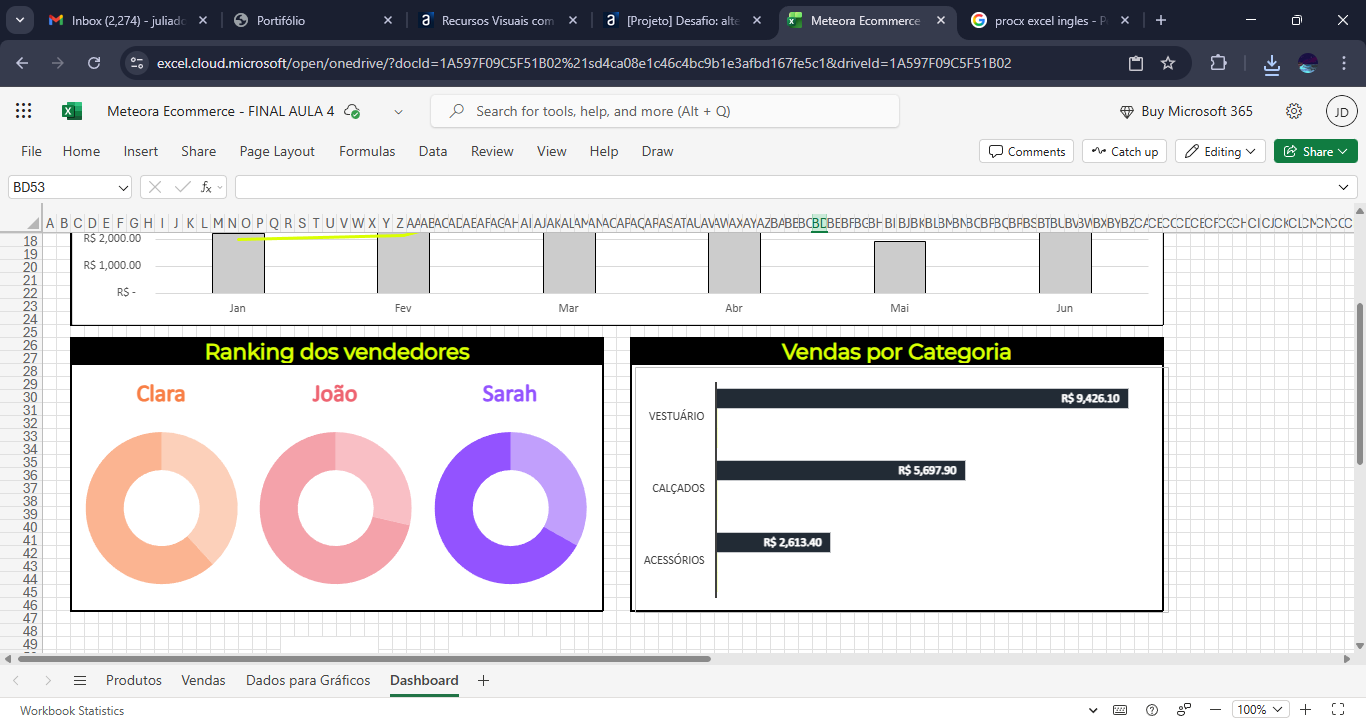Viewport: 1366px width, 720px height.
Task: Expand the formula bar chevron
Action: [x=1343, y=187]
